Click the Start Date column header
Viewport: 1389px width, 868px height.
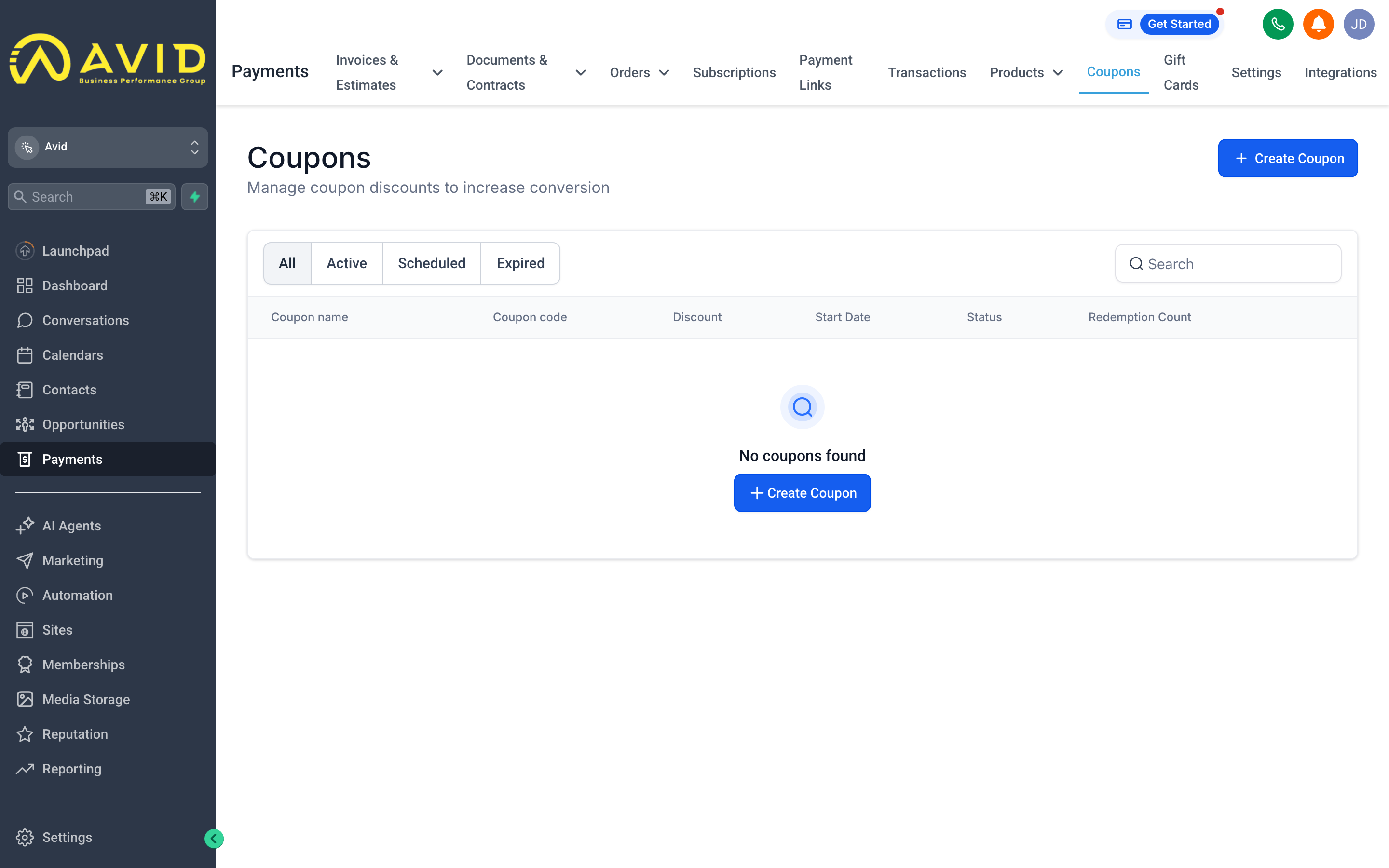click(x=842, y=317)
